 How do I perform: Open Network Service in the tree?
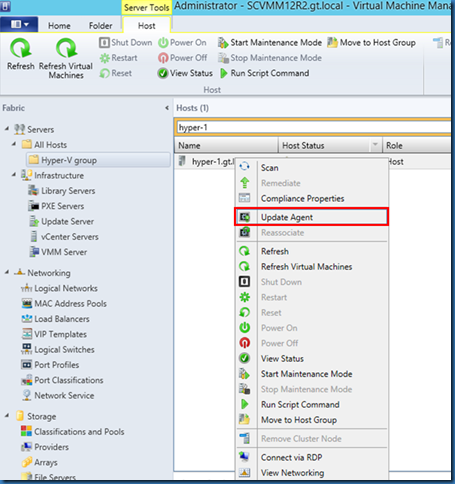[58, 395]
